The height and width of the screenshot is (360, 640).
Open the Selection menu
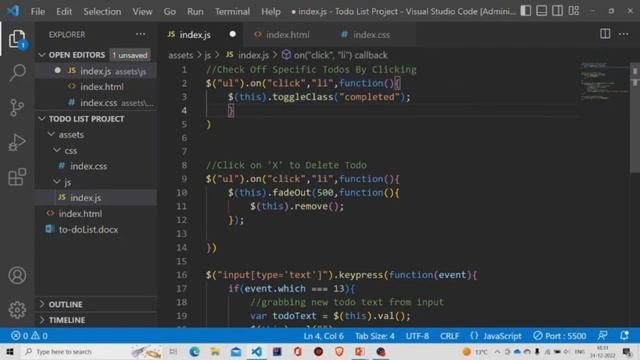(102, 11)
